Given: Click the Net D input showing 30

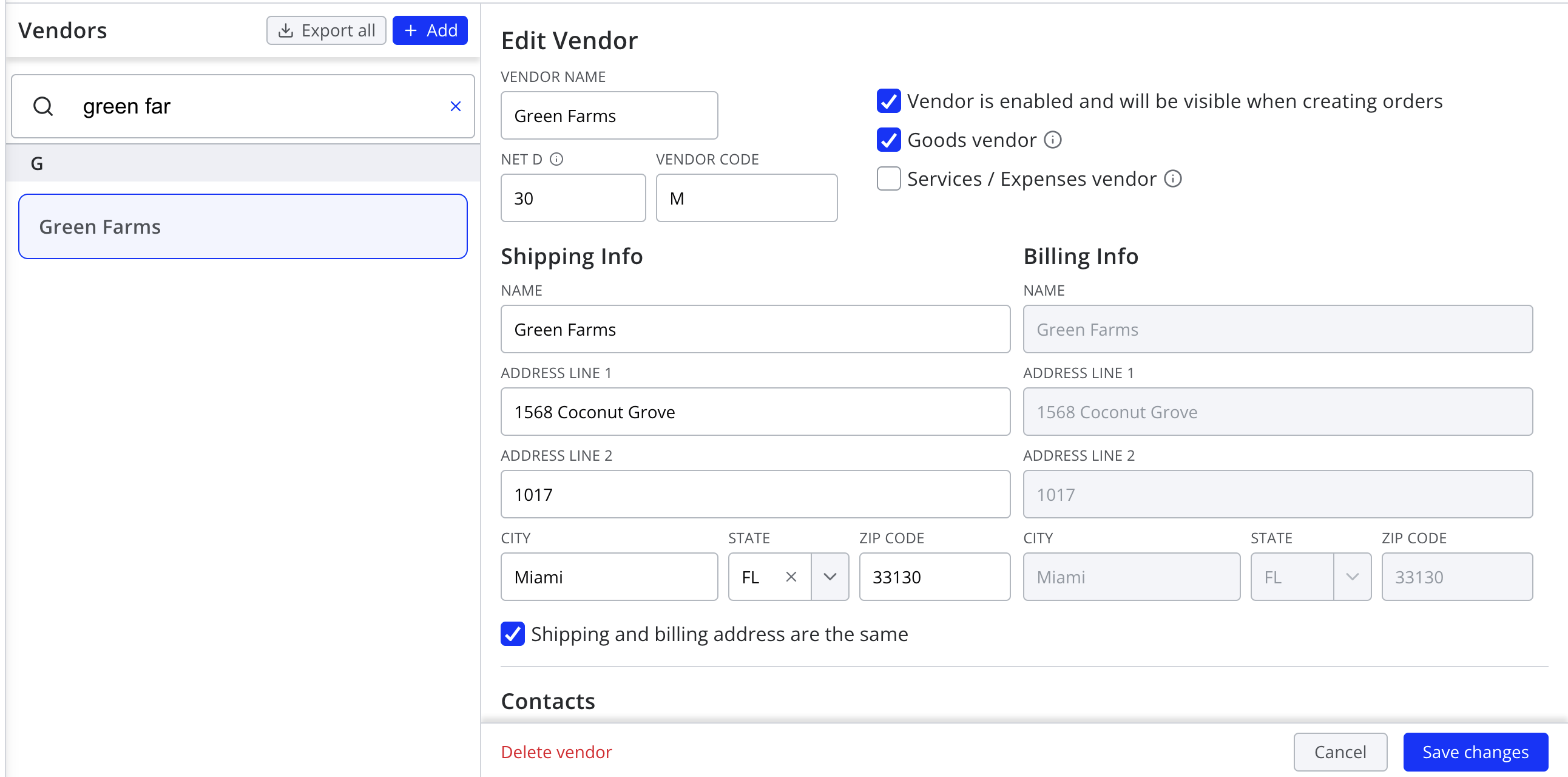Looking at the screenshot, I should (573, 198).
